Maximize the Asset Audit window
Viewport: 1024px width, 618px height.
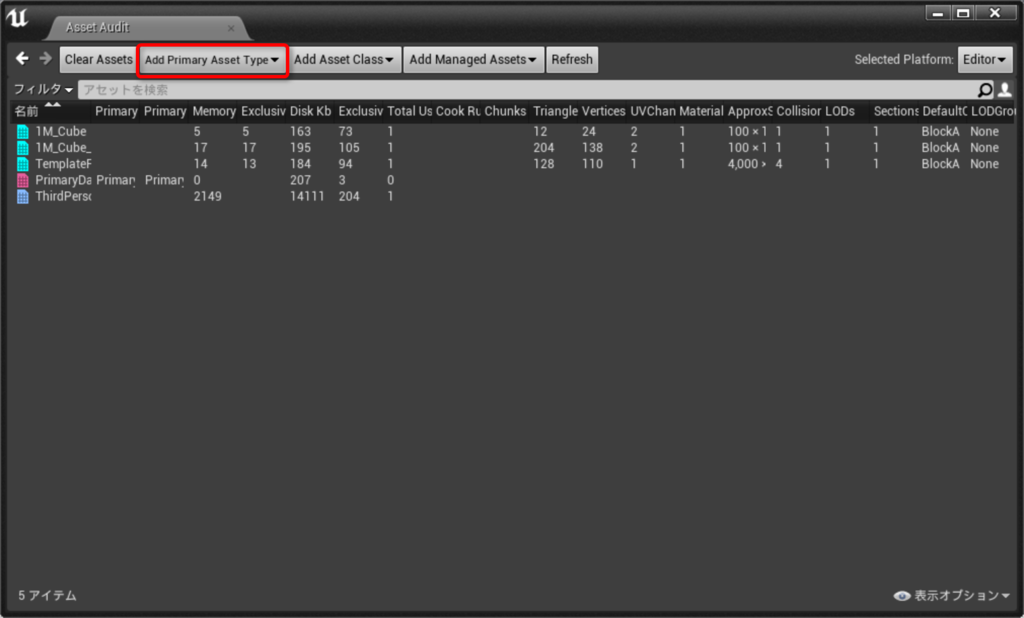click(x=963, y=12)
